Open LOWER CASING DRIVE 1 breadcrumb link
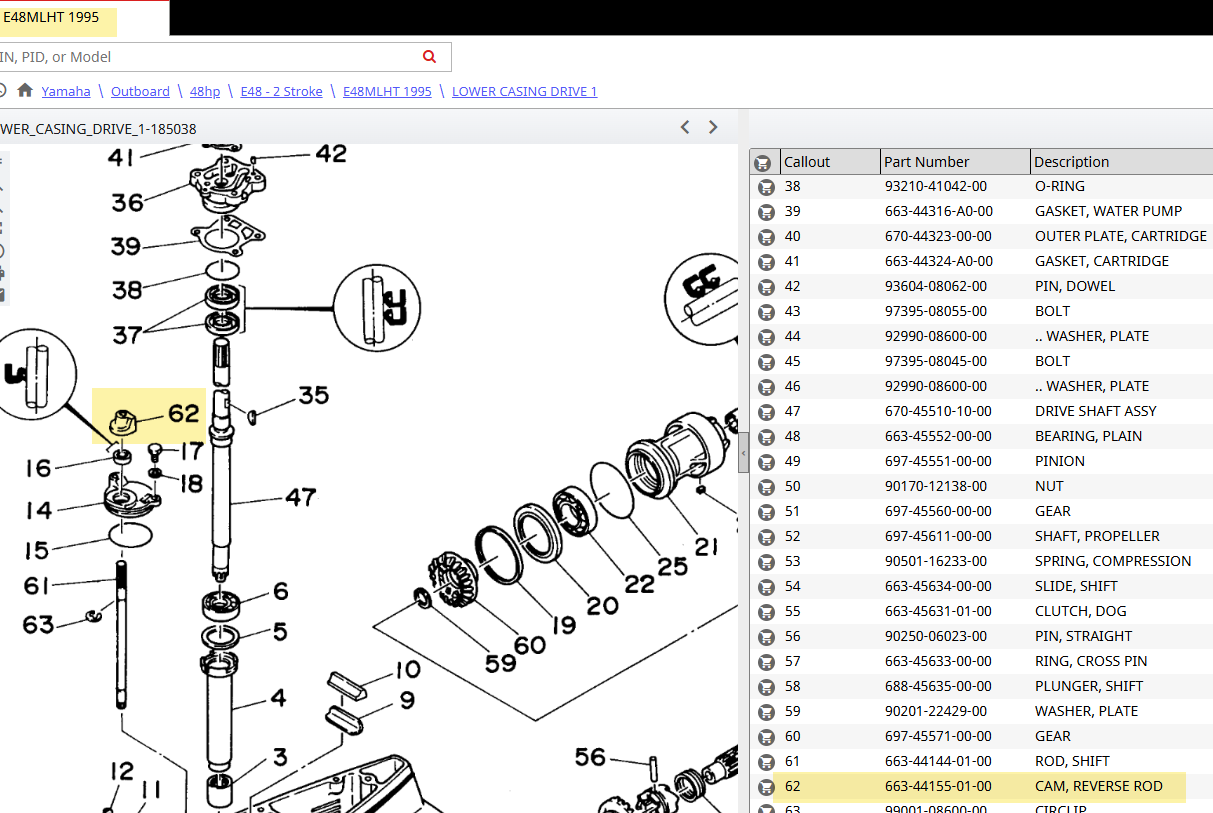This screenshot has height=813, width=1213. click(524, 91)
